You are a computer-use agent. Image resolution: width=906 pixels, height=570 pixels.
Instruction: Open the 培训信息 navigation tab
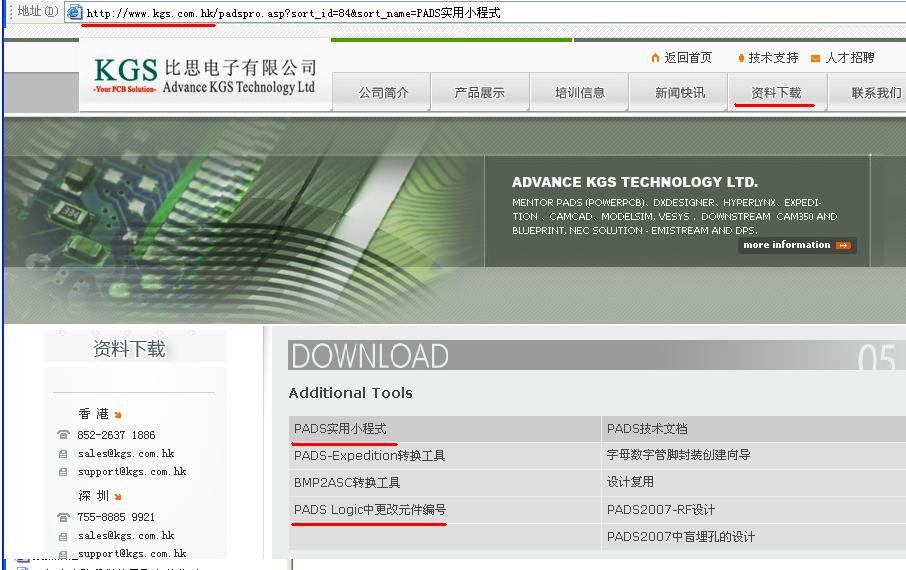pyautogui.click(x=580, y=92)
